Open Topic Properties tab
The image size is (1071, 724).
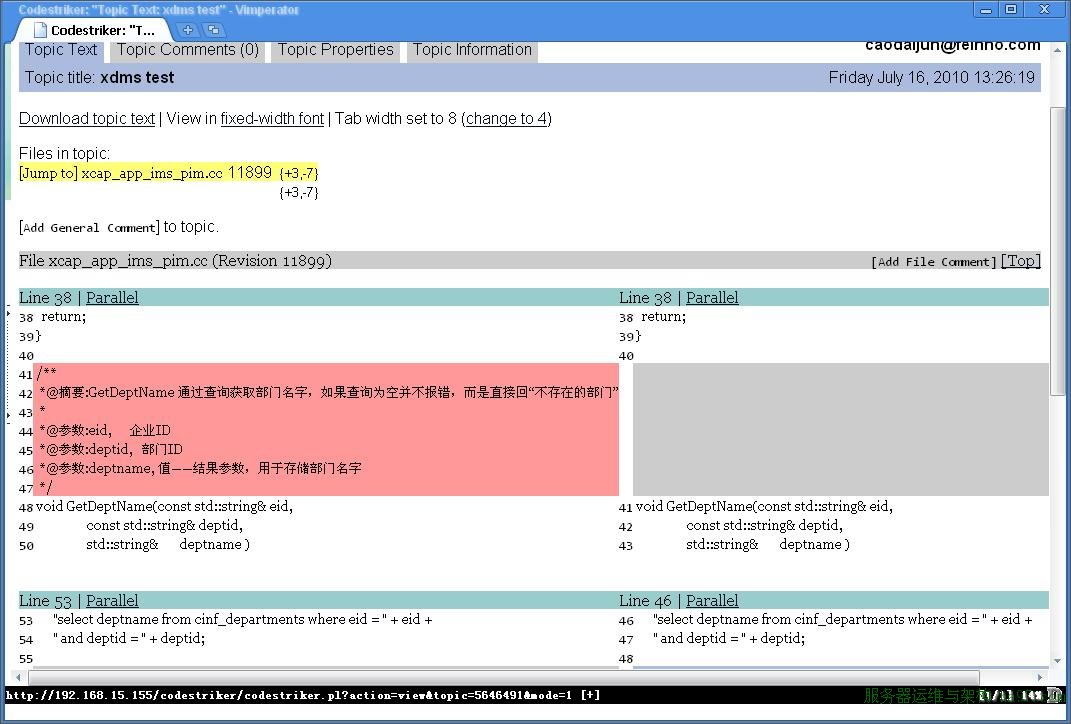click(x=335, y=50)
